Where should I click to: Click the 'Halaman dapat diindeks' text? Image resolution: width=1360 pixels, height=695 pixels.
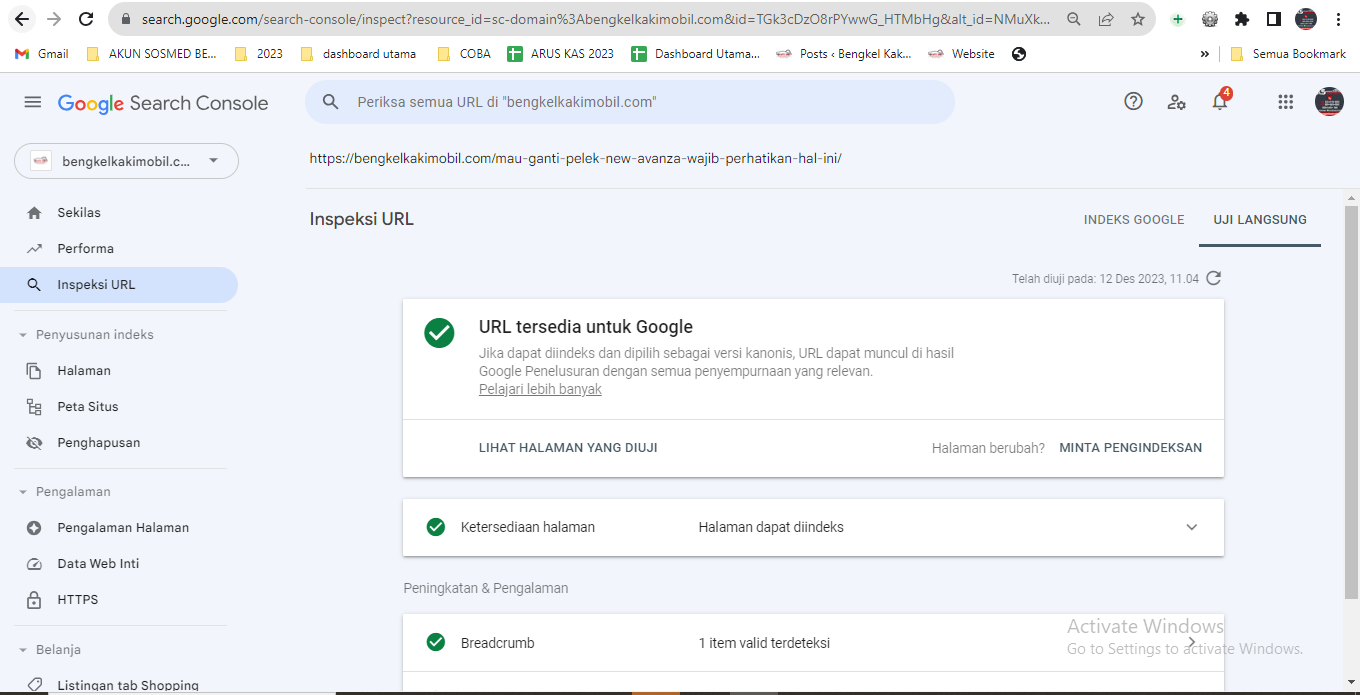pos(771,527)
